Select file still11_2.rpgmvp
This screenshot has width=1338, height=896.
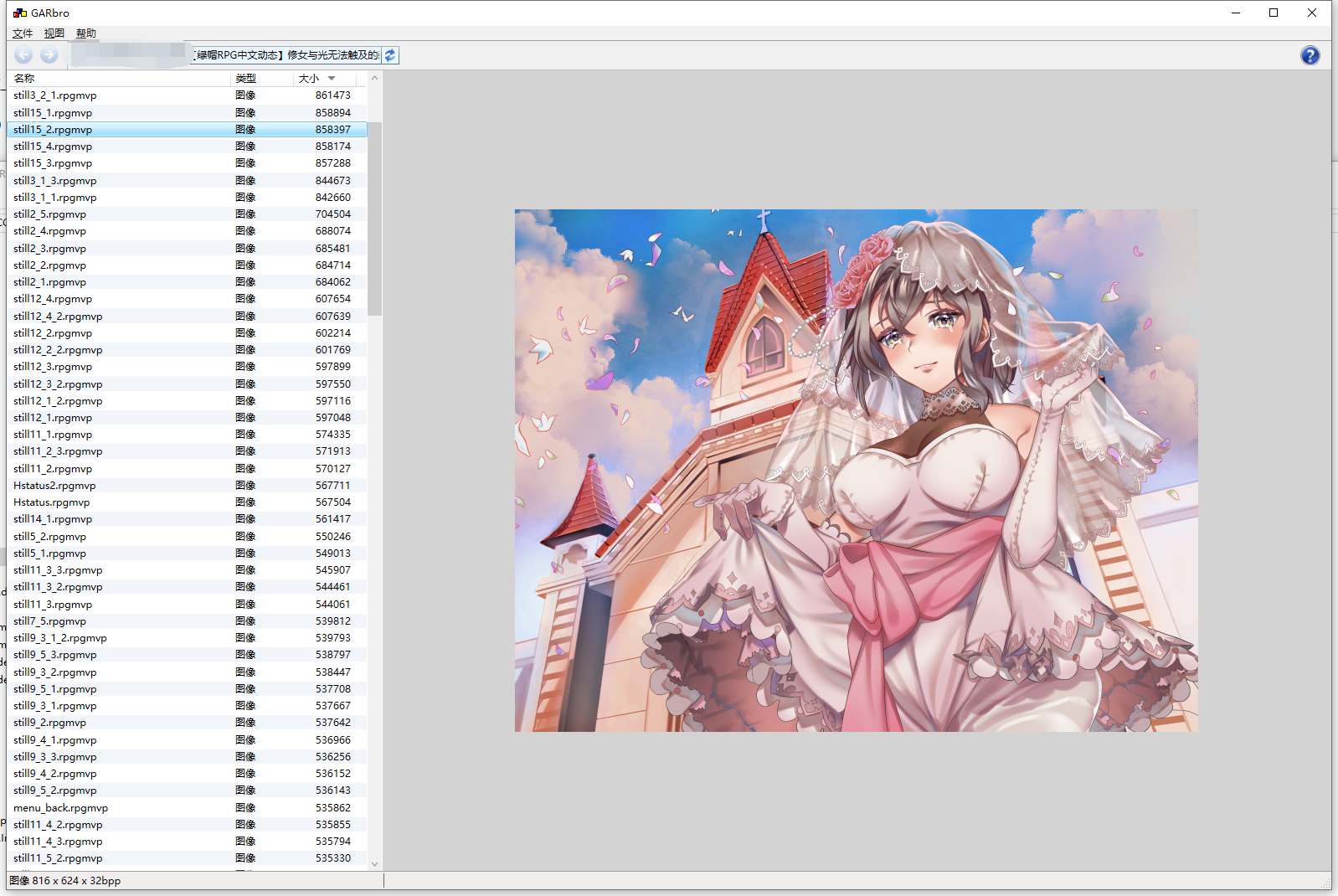click(x=187, y=469)
